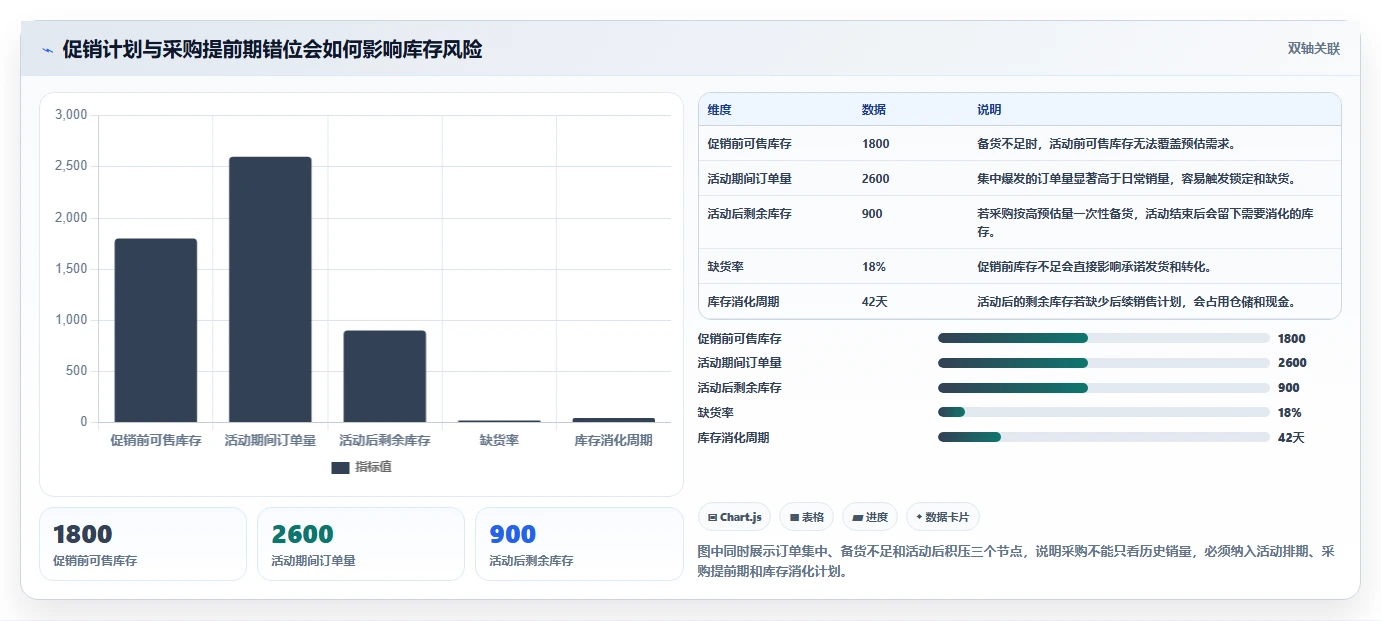Click the 双轴关联 label in the header
This screenshot has width=1381, height=621.
point(1313,49)
